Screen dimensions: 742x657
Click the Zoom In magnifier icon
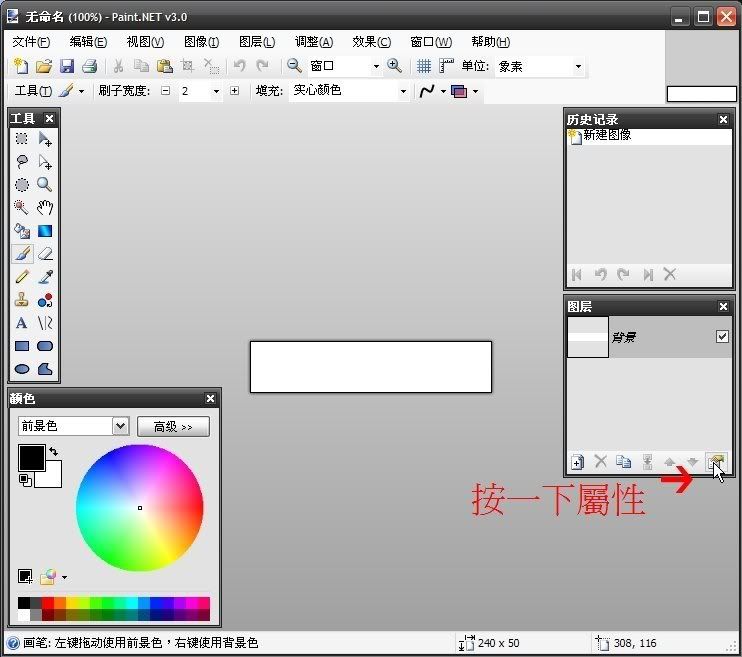pyautogui.click(x=394, y=66)
